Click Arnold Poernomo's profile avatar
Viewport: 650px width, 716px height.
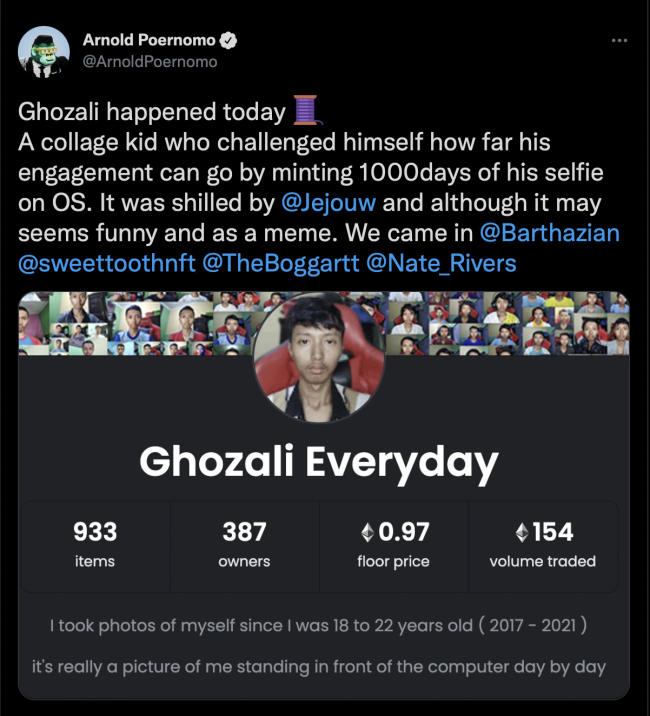click(x=44, y=51)
